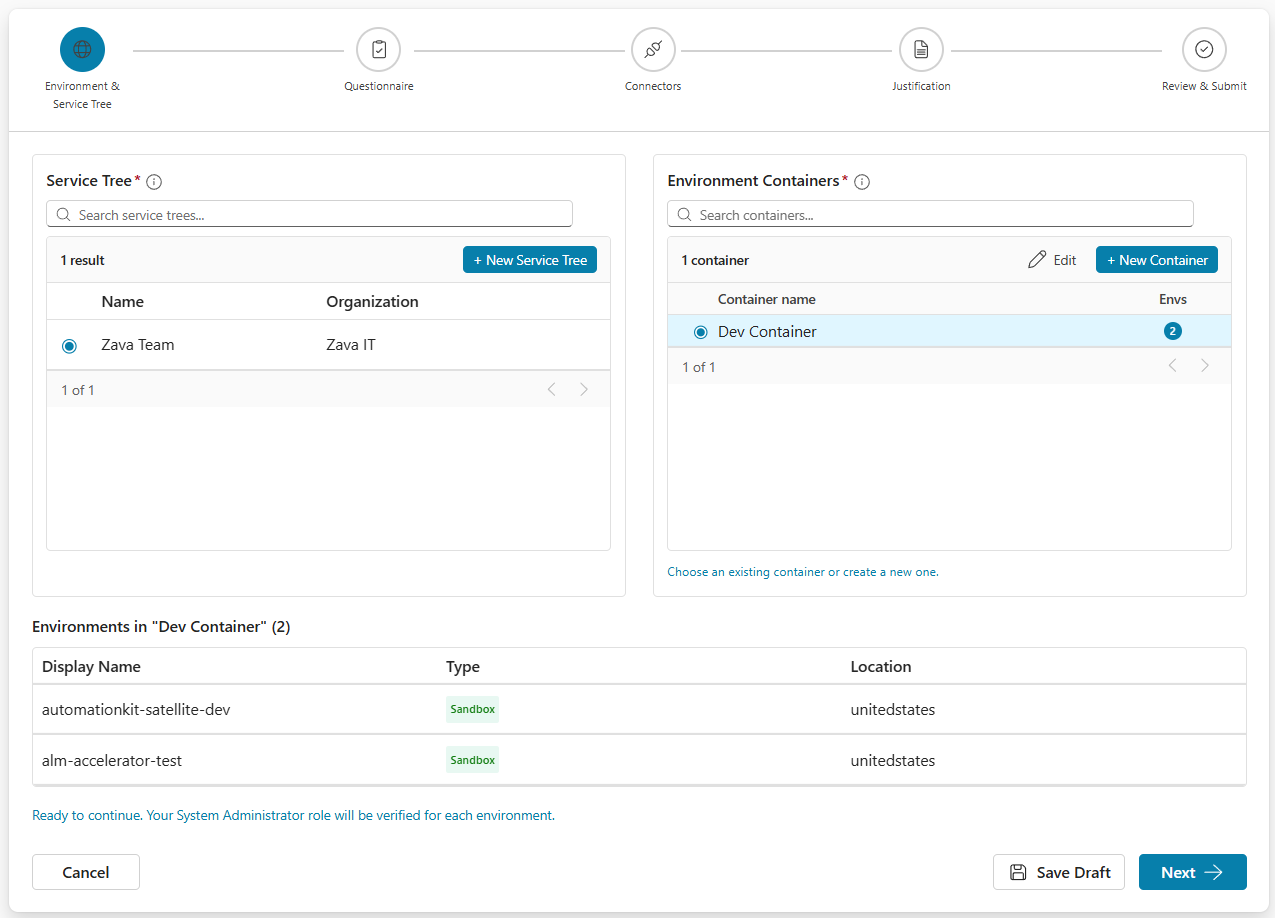Click the info icon next to Service Tree
This screenshot has width=1275, height=918.
(154, 182)
